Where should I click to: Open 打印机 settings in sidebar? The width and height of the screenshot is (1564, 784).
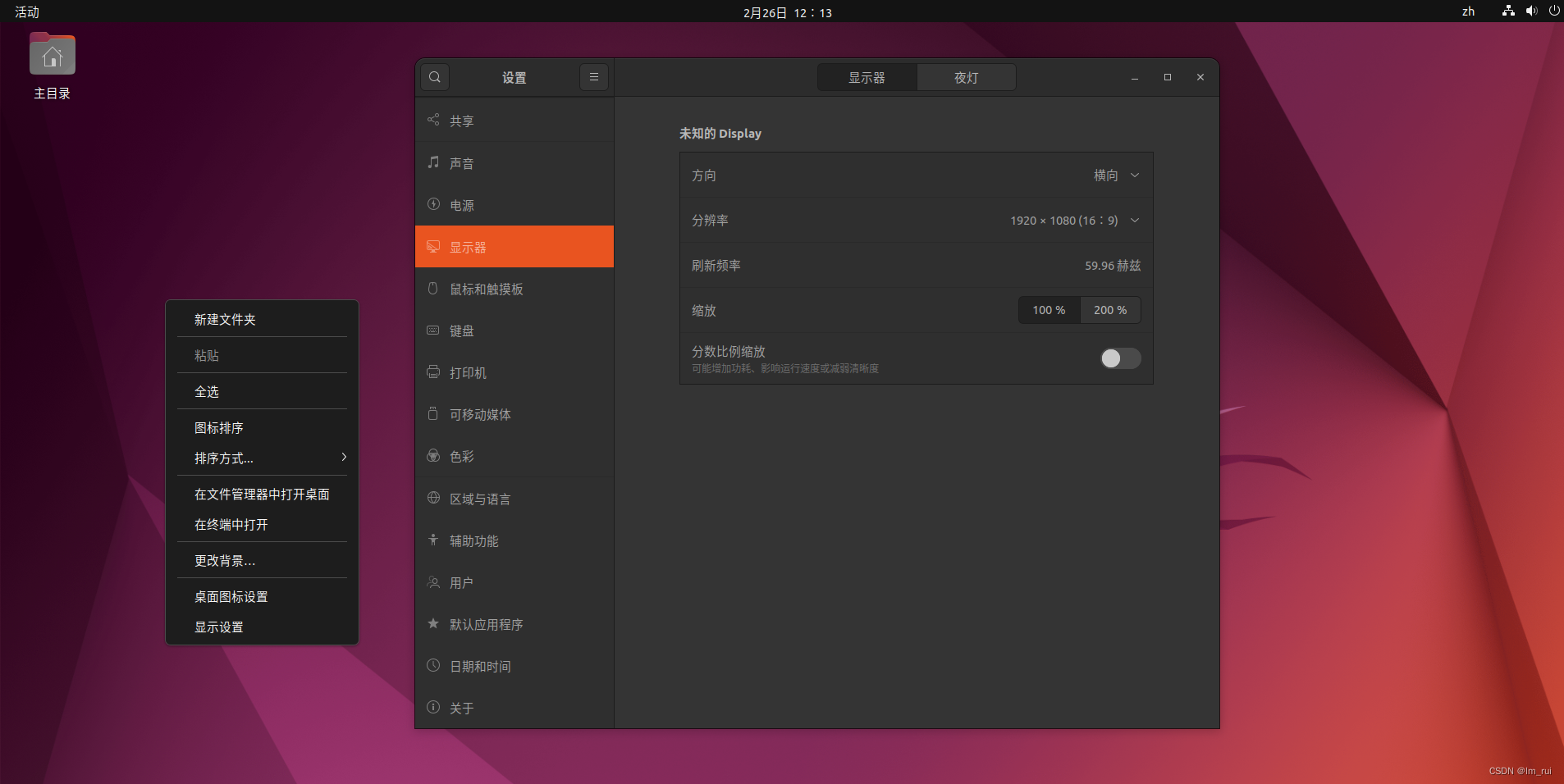click(514, 372)
